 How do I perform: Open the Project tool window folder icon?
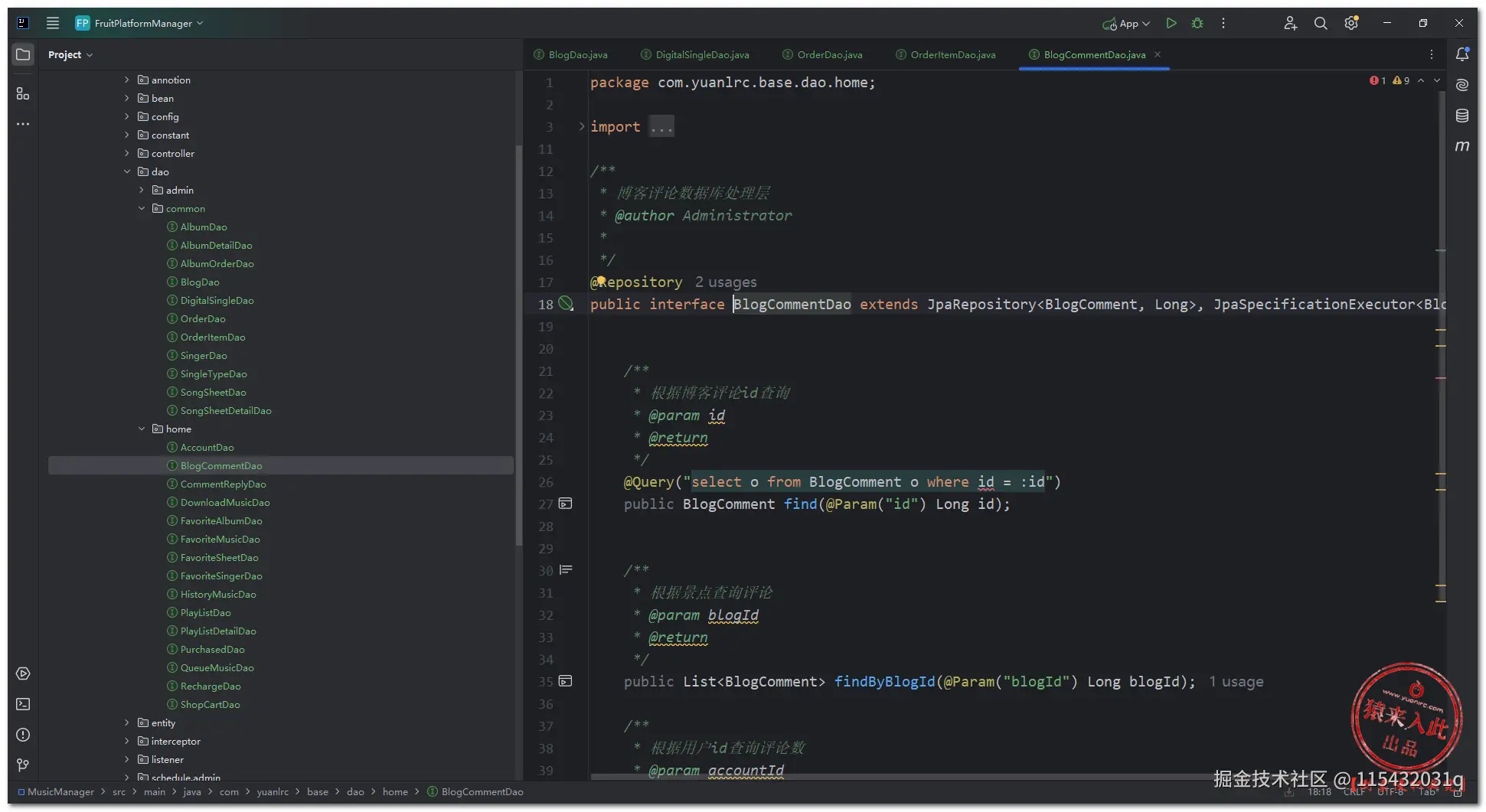point(23,54)
